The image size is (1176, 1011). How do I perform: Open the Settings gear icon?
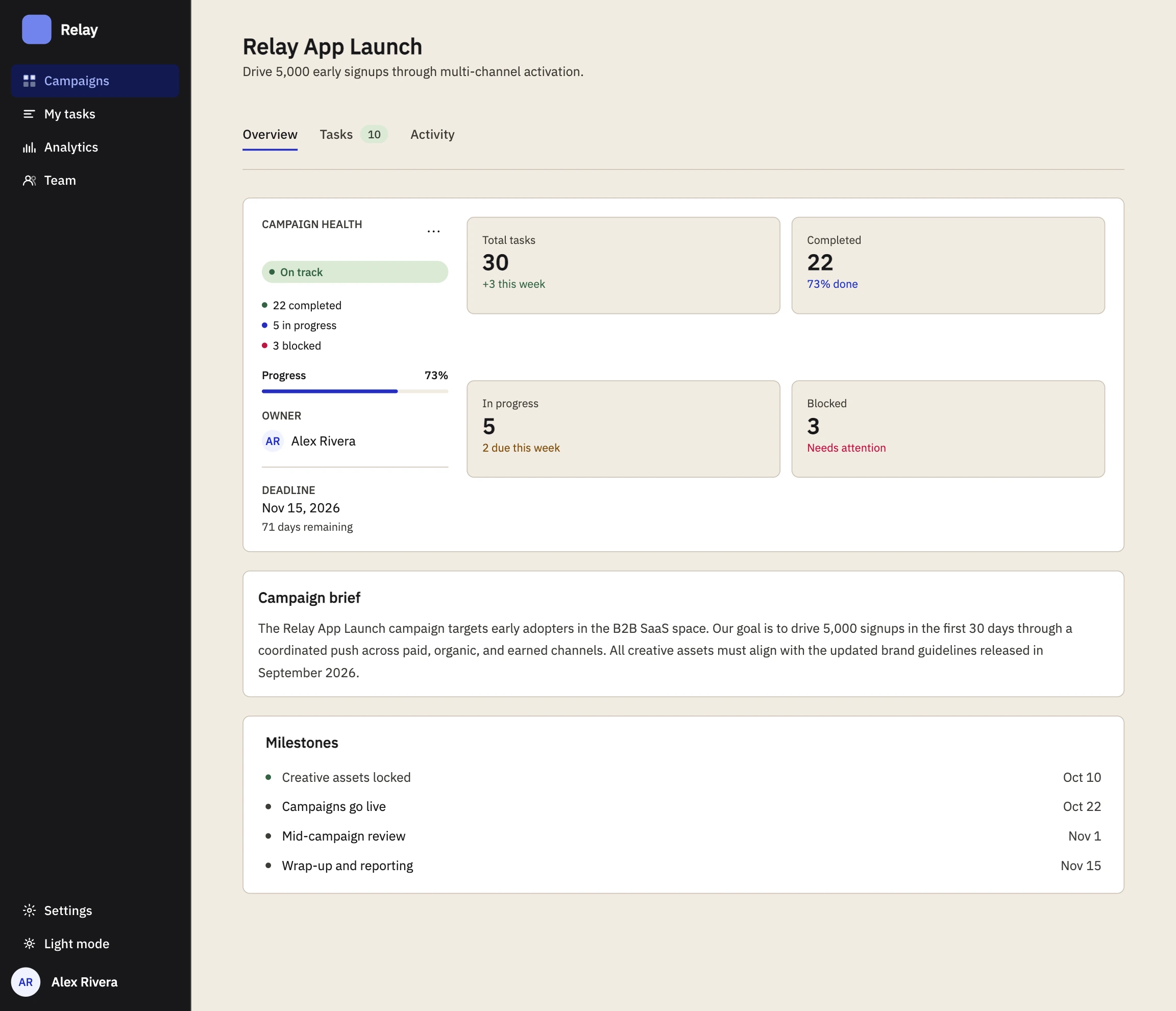[30, 910]
